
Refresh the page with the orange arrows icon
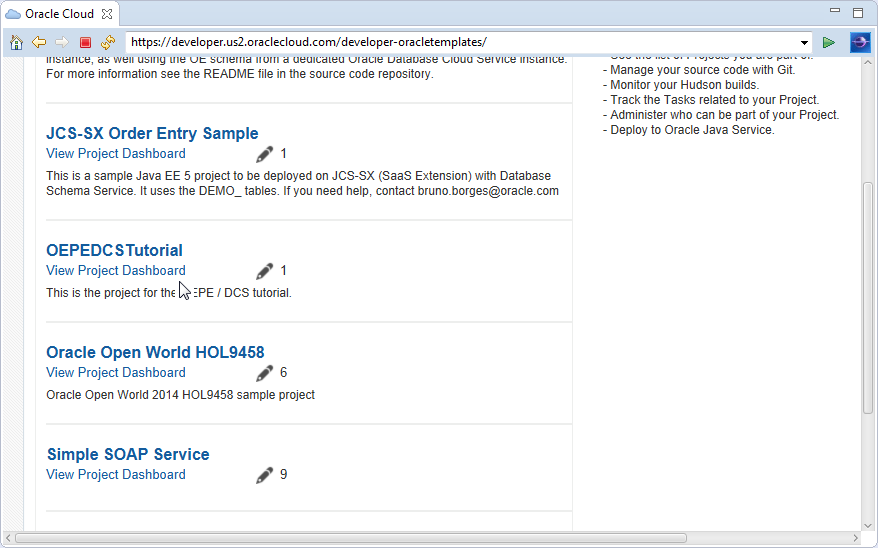pos(108,42)
